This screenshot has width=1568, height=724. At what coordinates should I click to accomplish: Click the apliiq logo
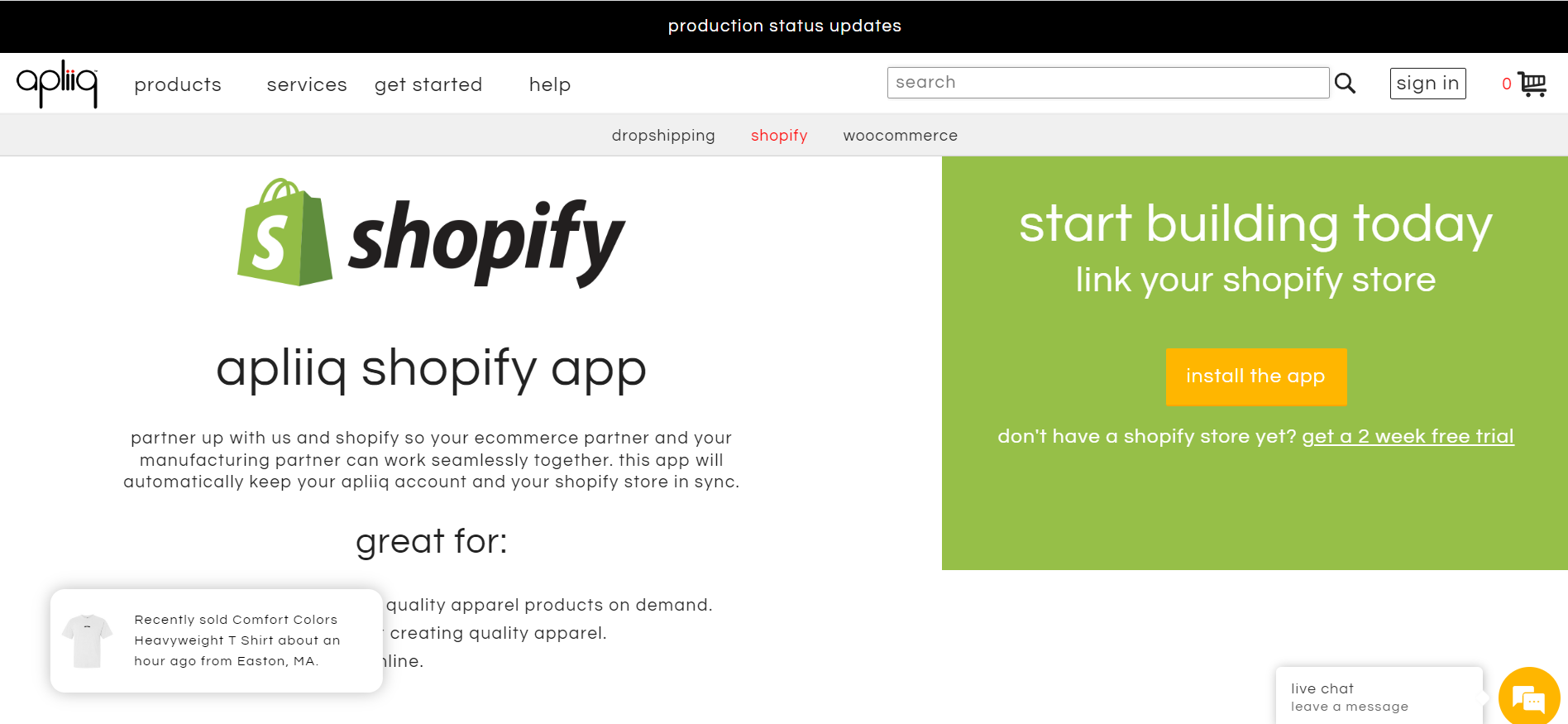tap(57, 84)
